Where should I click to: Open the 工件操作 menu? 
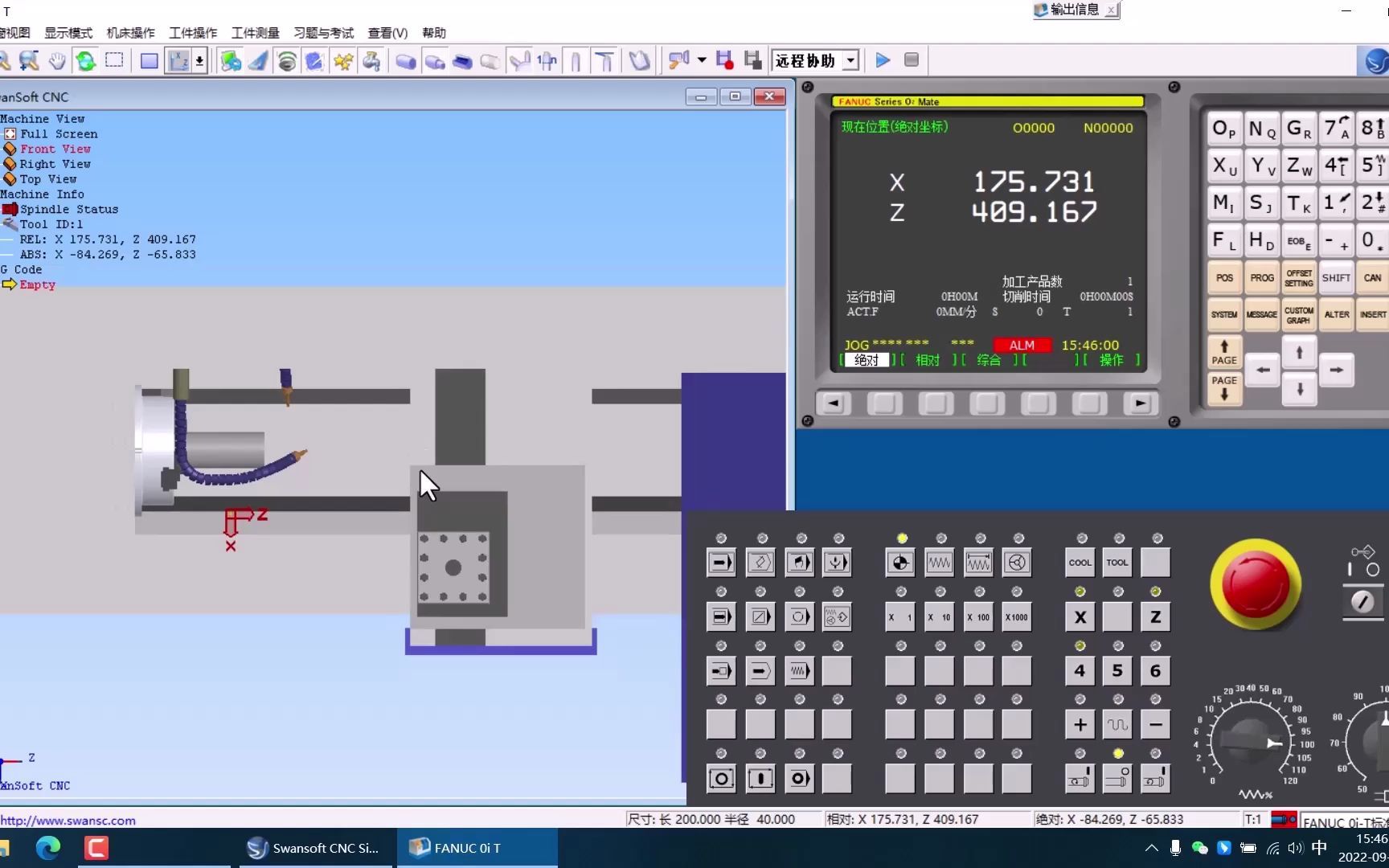pyautogui.click(x=193, y=33)
